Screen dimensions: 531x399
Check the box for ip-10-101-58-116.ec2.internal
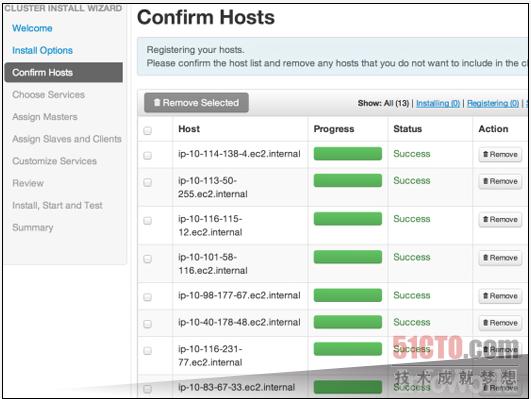(x=147, y=259)
